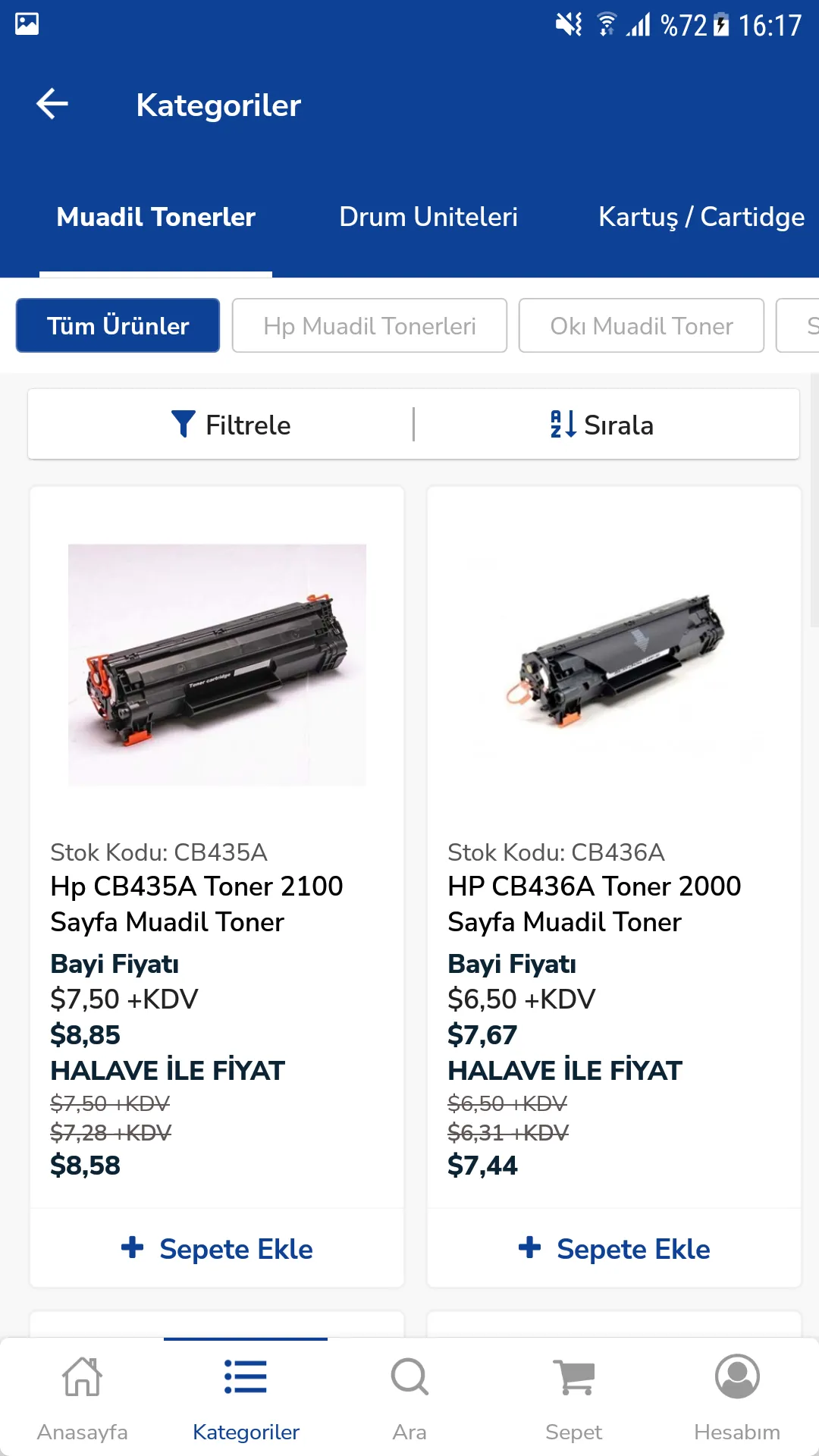Open the Ara search icon
Viewport: 819px width, 1456px height.
coord(409,1376)
